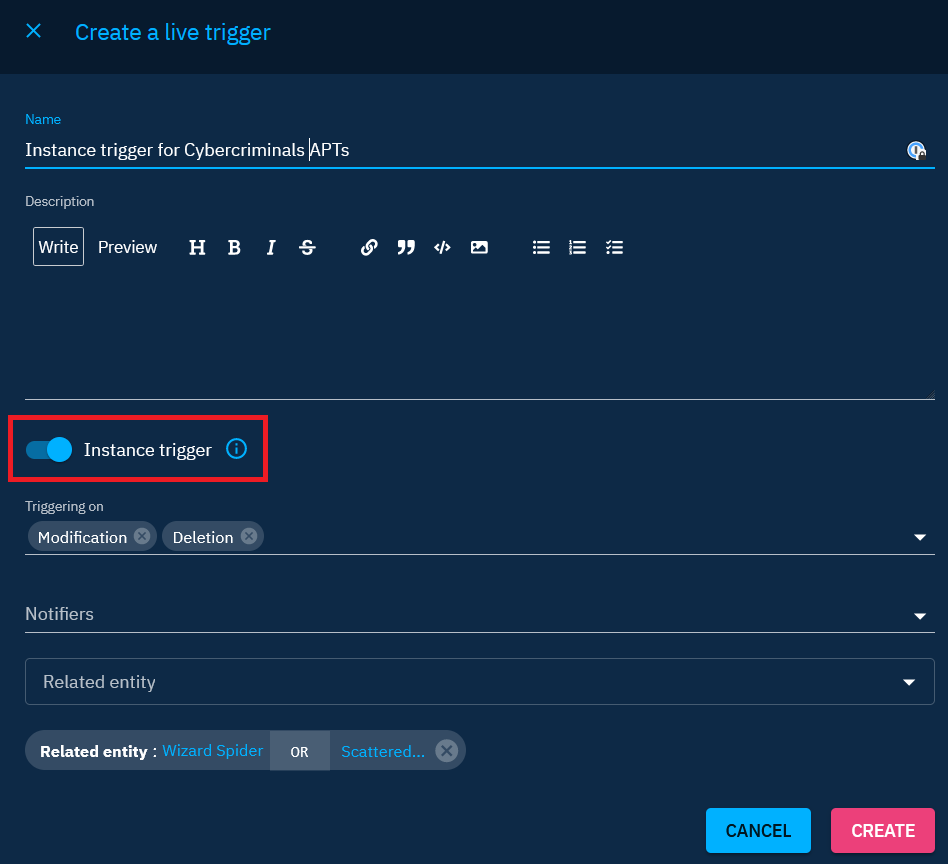Disable the Instance trigger switch

coord(49,450)
